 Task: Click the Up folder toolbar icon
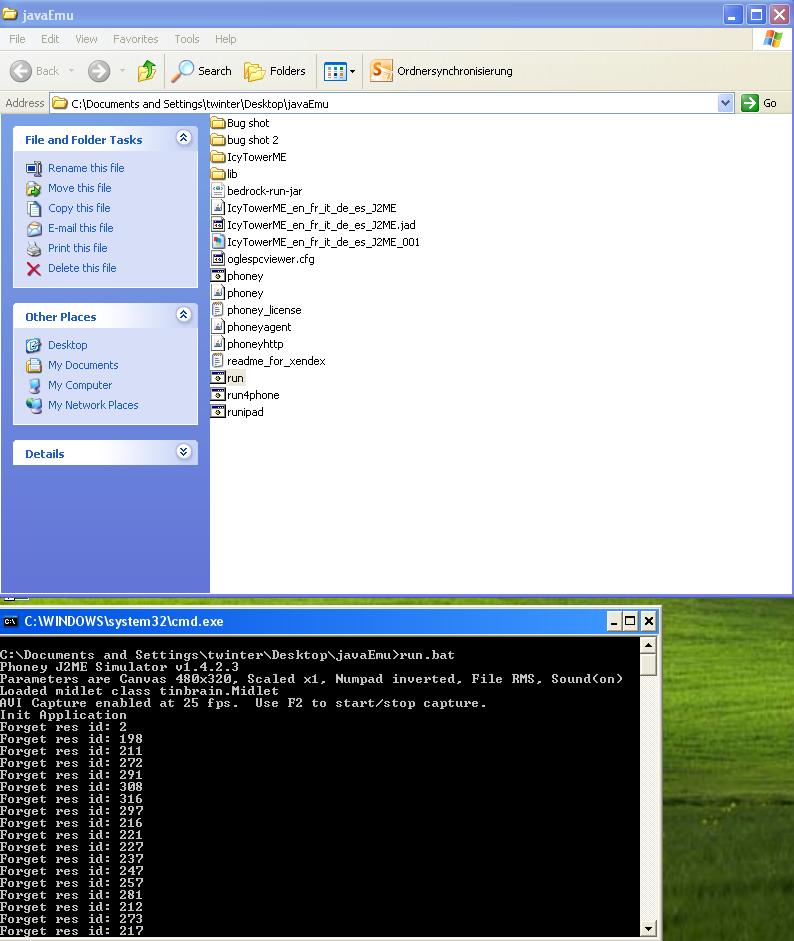146,71
